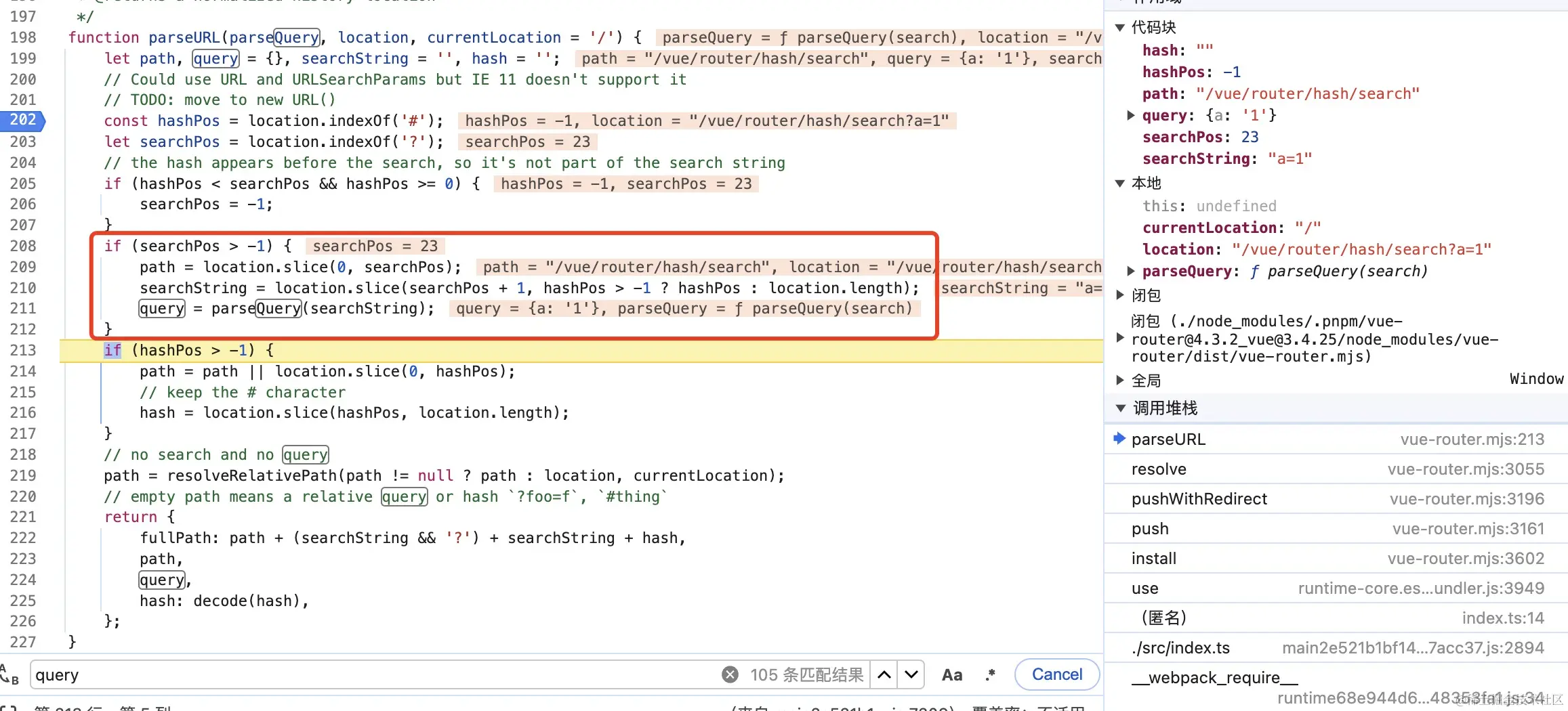Set a breakpoint on line 208
1568x711 pixels.
[x=23, y=246]
